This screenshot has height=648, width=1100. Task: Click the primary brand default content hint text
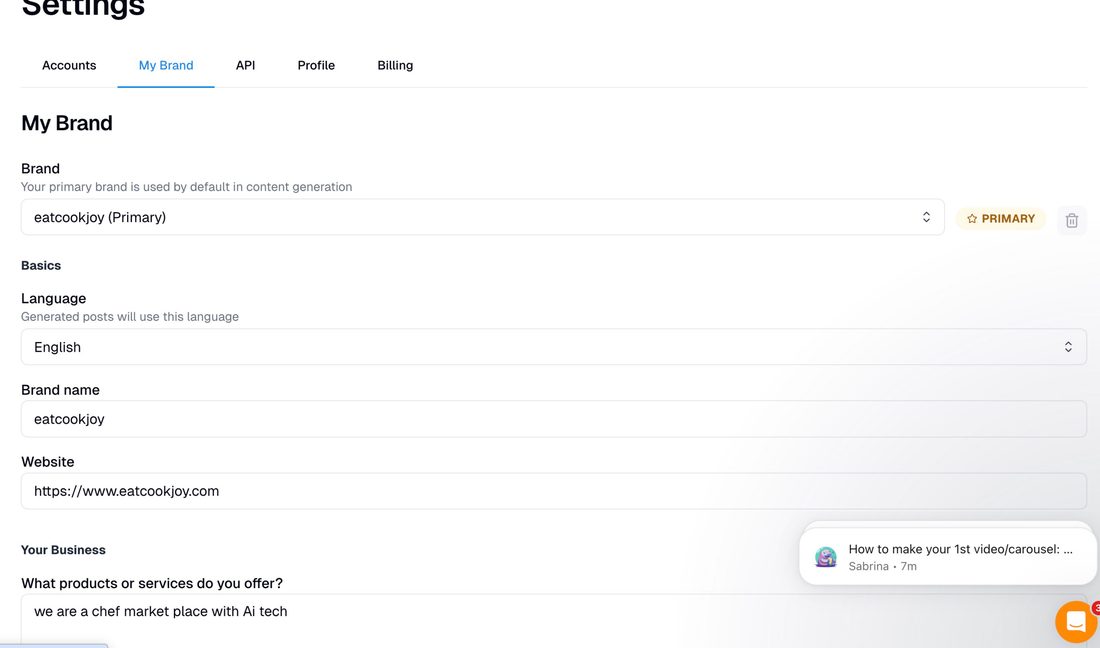(187, 187)
